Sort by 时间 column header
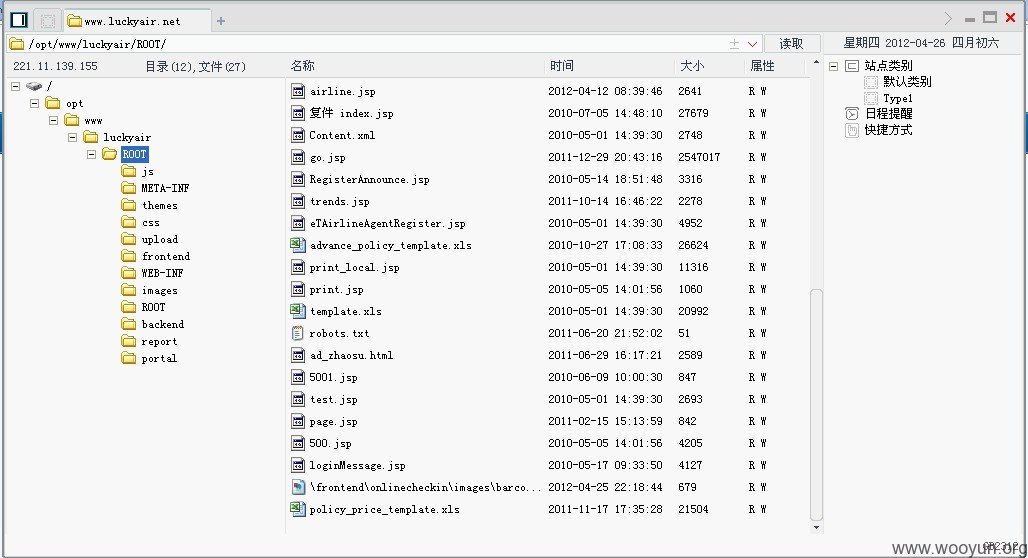This screenshot has height=558, width=1028. [562, 66]
